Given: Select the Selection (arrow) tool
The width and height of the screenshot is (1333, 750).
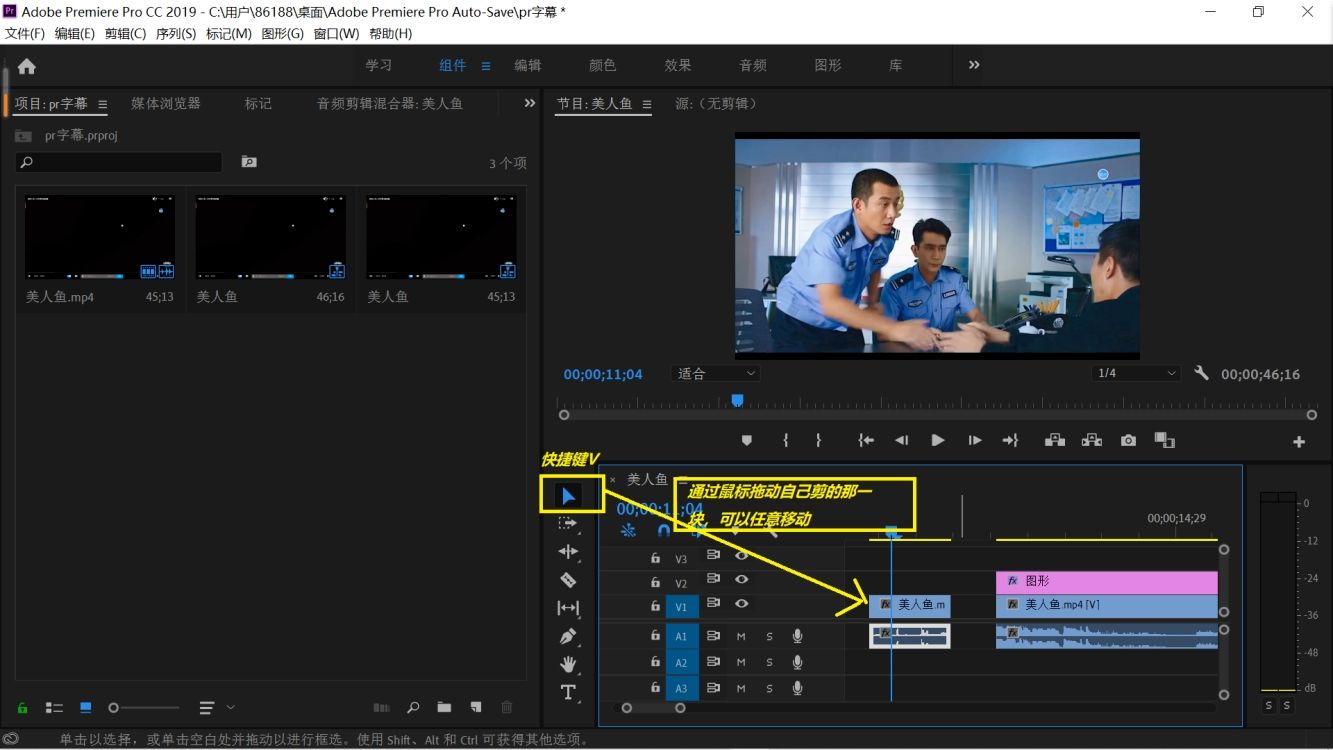Looking at the screenshot, I should [x=568, y=495].
